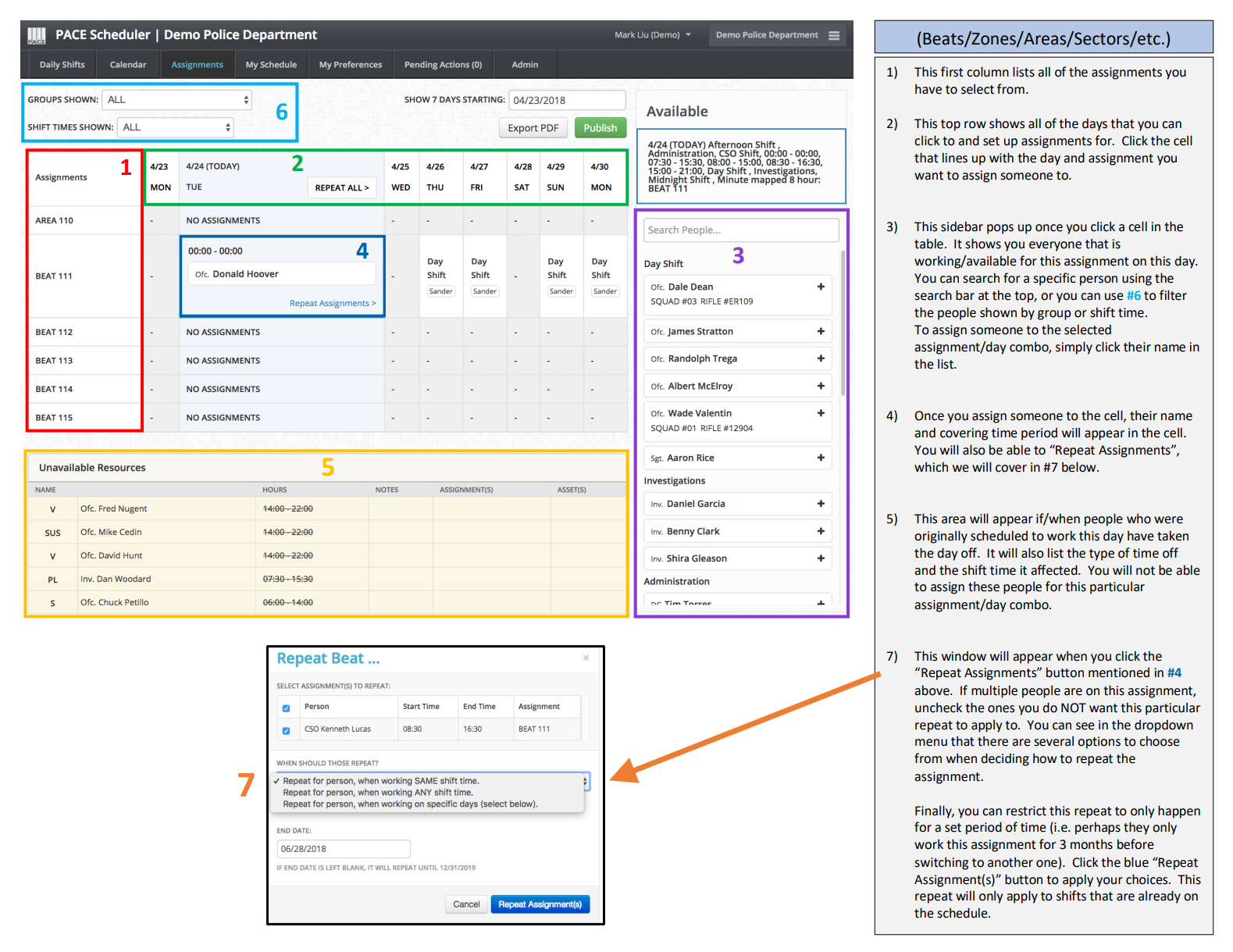Click Ofc. Mike Cedin in Unavailable Resources
The width and height of the screenshot is (1233, 952).
coord(111,533)
